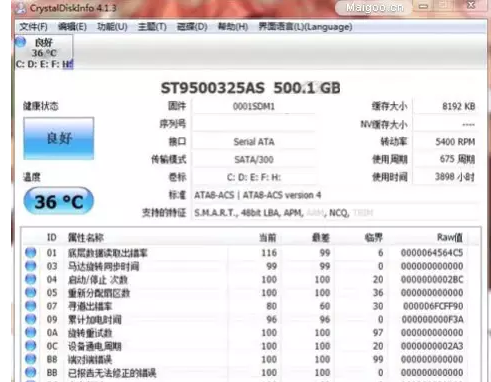Viewport: 491px width, 382px height.
Task: Click the firmware field 0001SDM1
Action: point(254,106)
